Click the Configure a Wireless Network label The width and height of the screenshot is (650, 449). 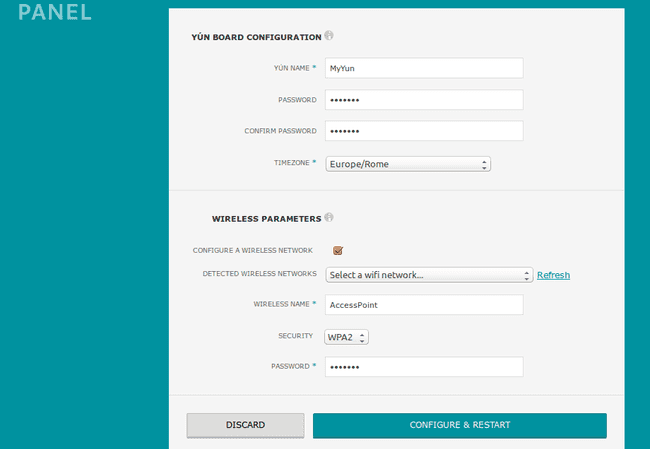click(252, 250)
